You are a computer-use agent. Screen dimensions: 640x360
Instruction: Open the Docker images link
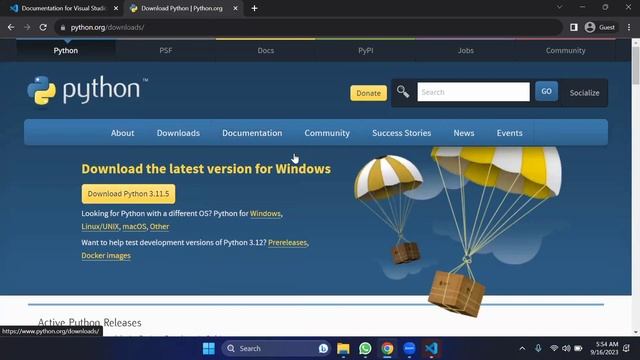click(x=106, y=256)
